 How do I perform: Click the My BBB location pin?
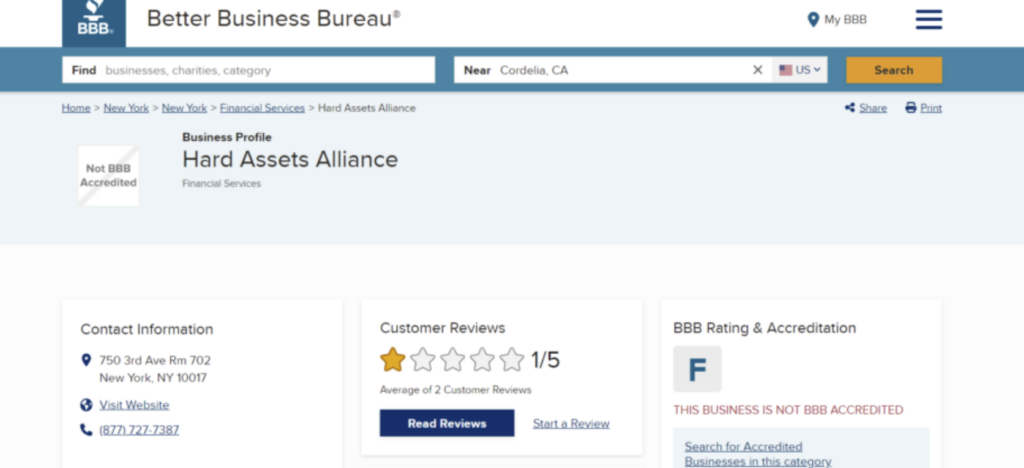coord(813,20)
